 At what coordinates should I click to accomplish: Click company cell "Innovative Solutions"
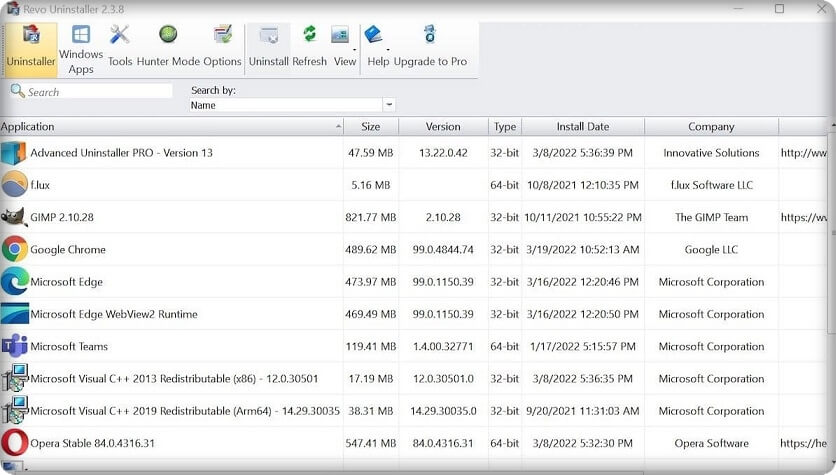click(x=711, y=153)
